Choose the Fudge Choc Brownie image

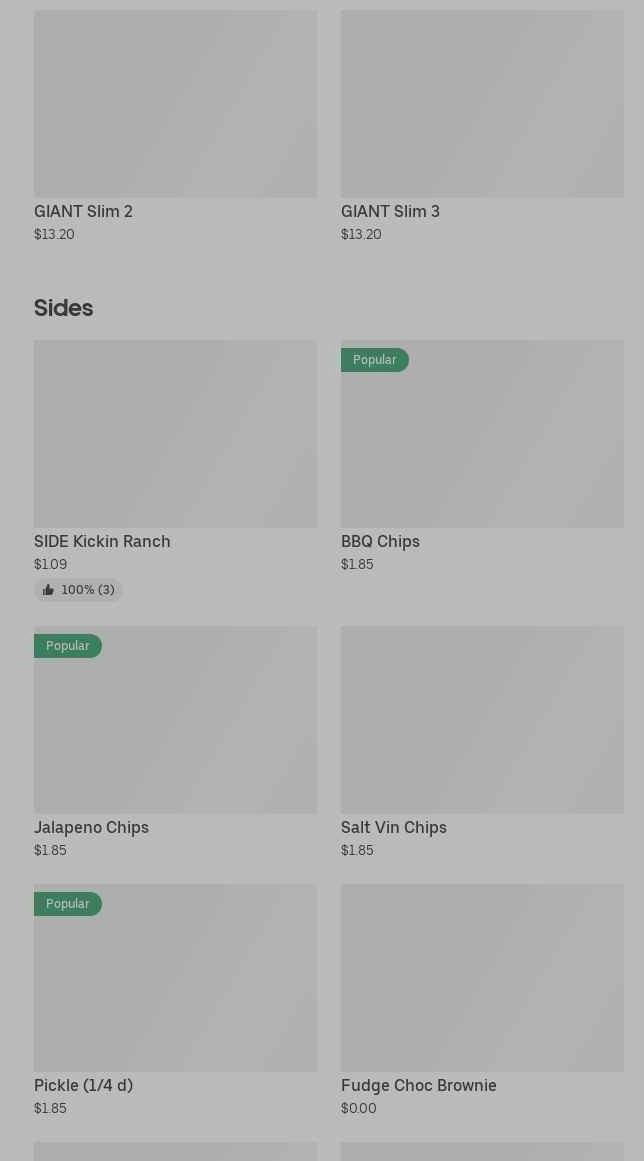coord(482,978)
